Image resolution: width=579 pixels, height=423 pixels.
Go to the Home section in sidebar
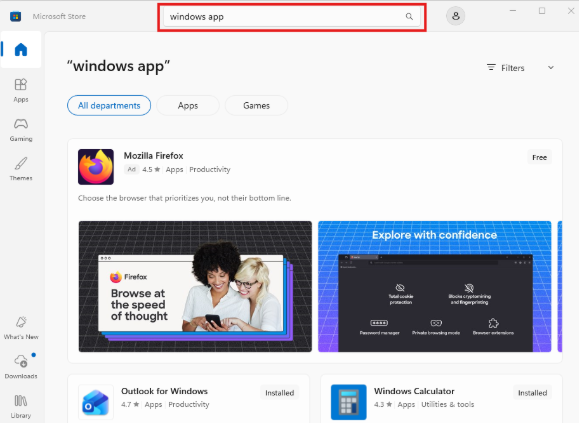pos(21,49)
